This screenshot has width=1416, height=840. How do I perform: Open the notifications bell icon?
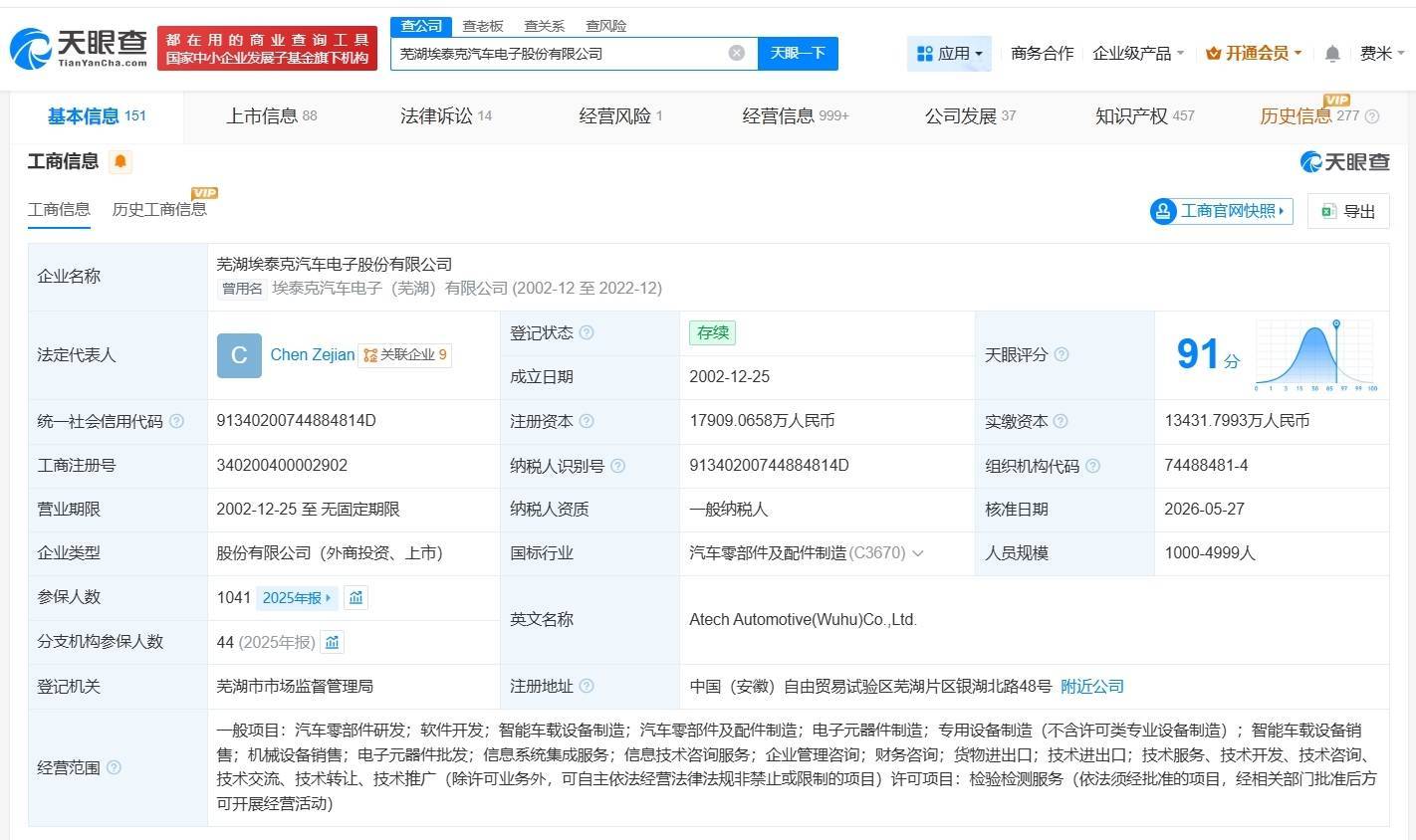[1332, 54]
